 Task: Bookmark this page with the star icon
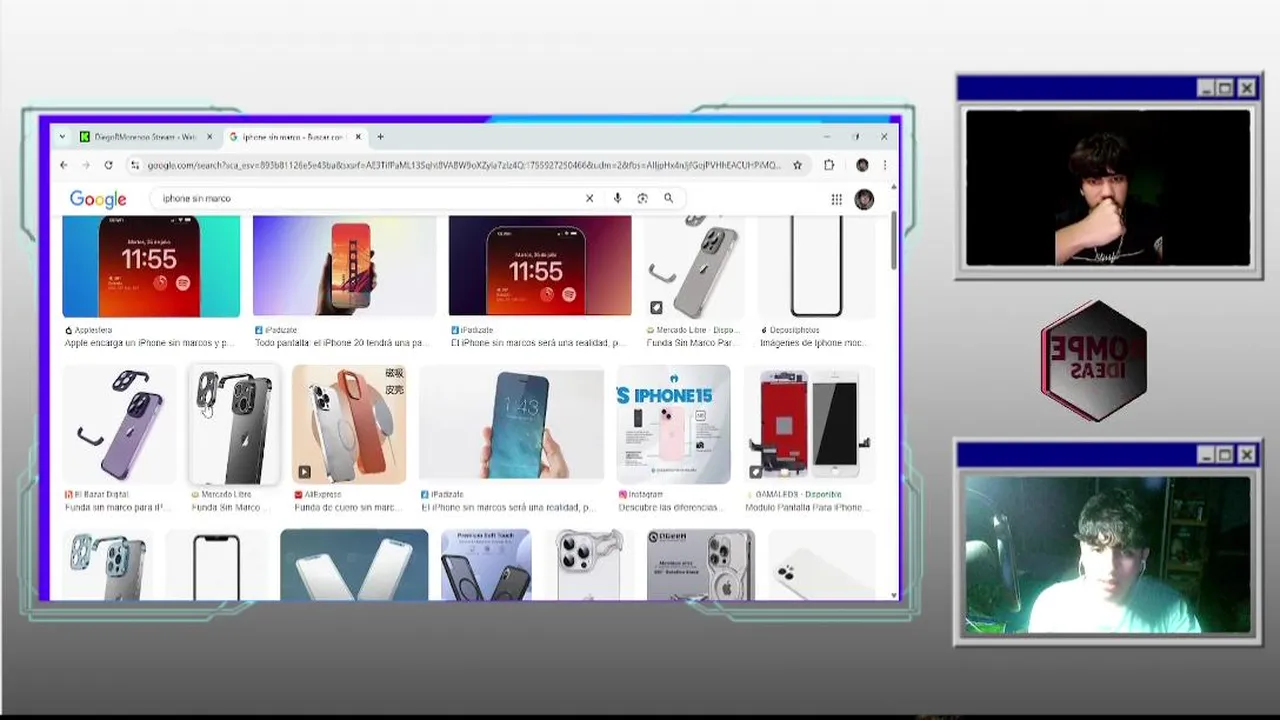click(797, 165)
